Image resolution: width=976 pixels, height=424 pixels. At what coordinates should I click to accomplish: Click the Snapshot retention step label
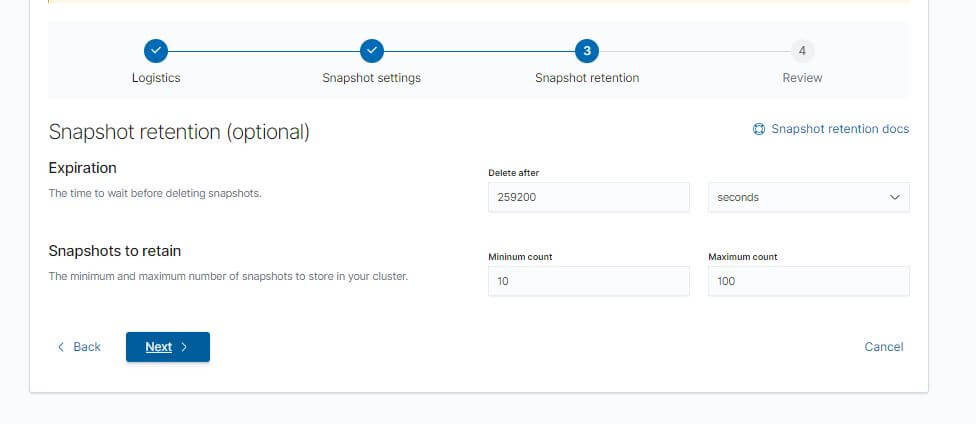click(x=587, y=78)
